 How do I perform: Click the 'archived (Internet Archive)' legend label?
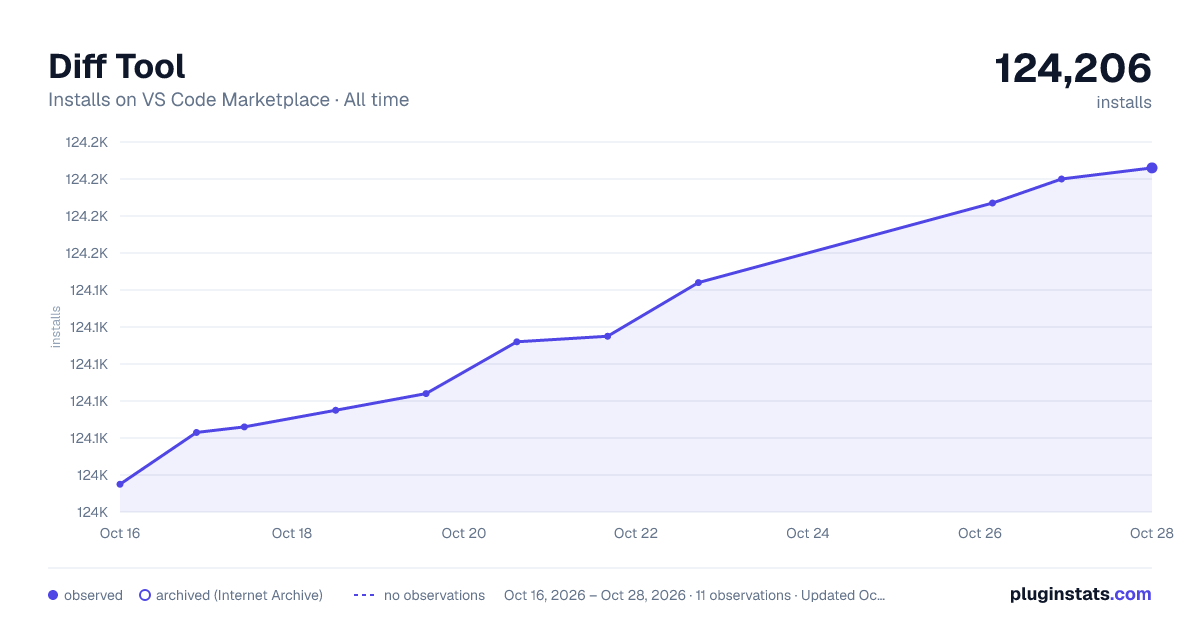[x=239, y=595]
